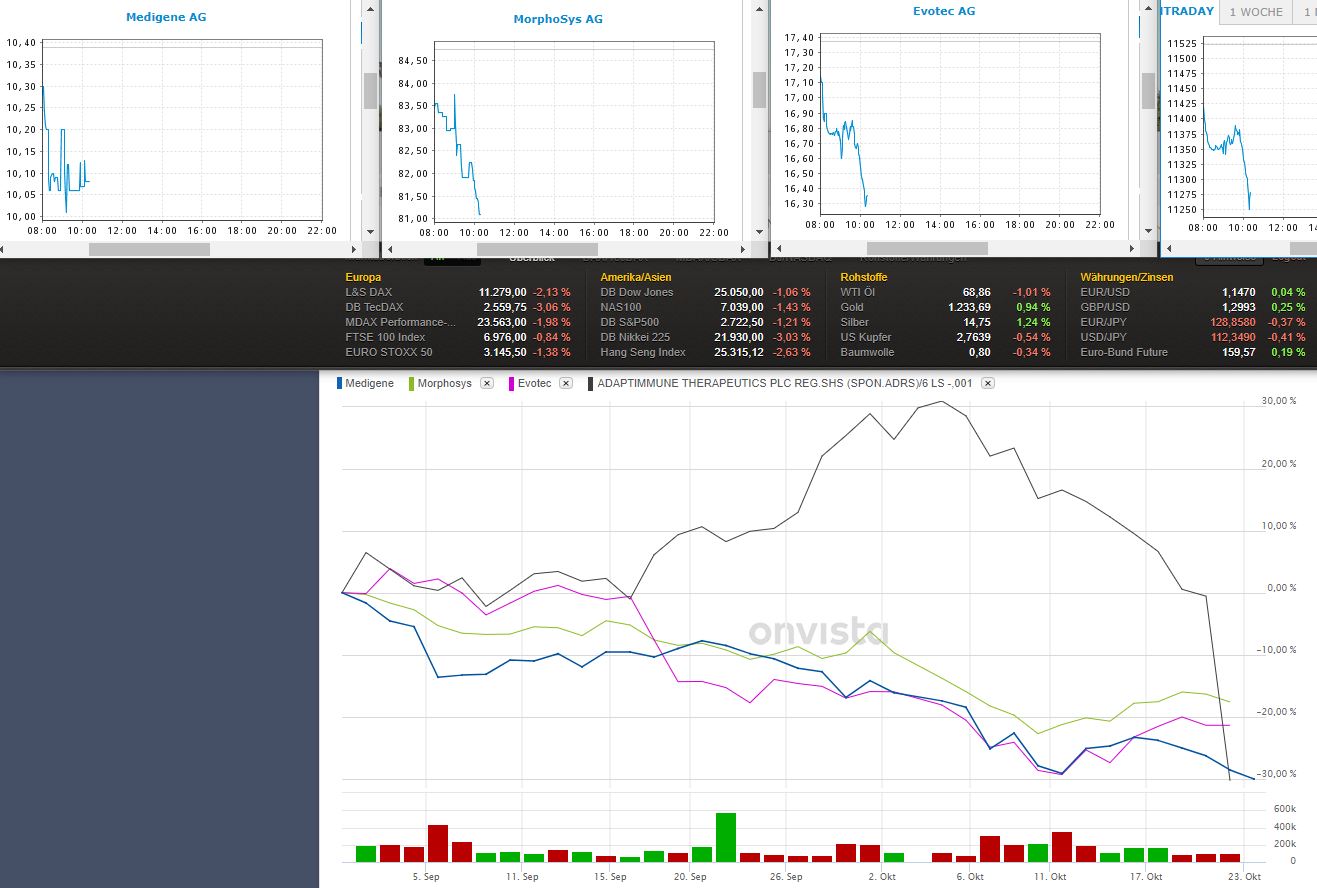The image size is (1317, 888).
Task: Select the Intraday tab
Action: 1188,12
